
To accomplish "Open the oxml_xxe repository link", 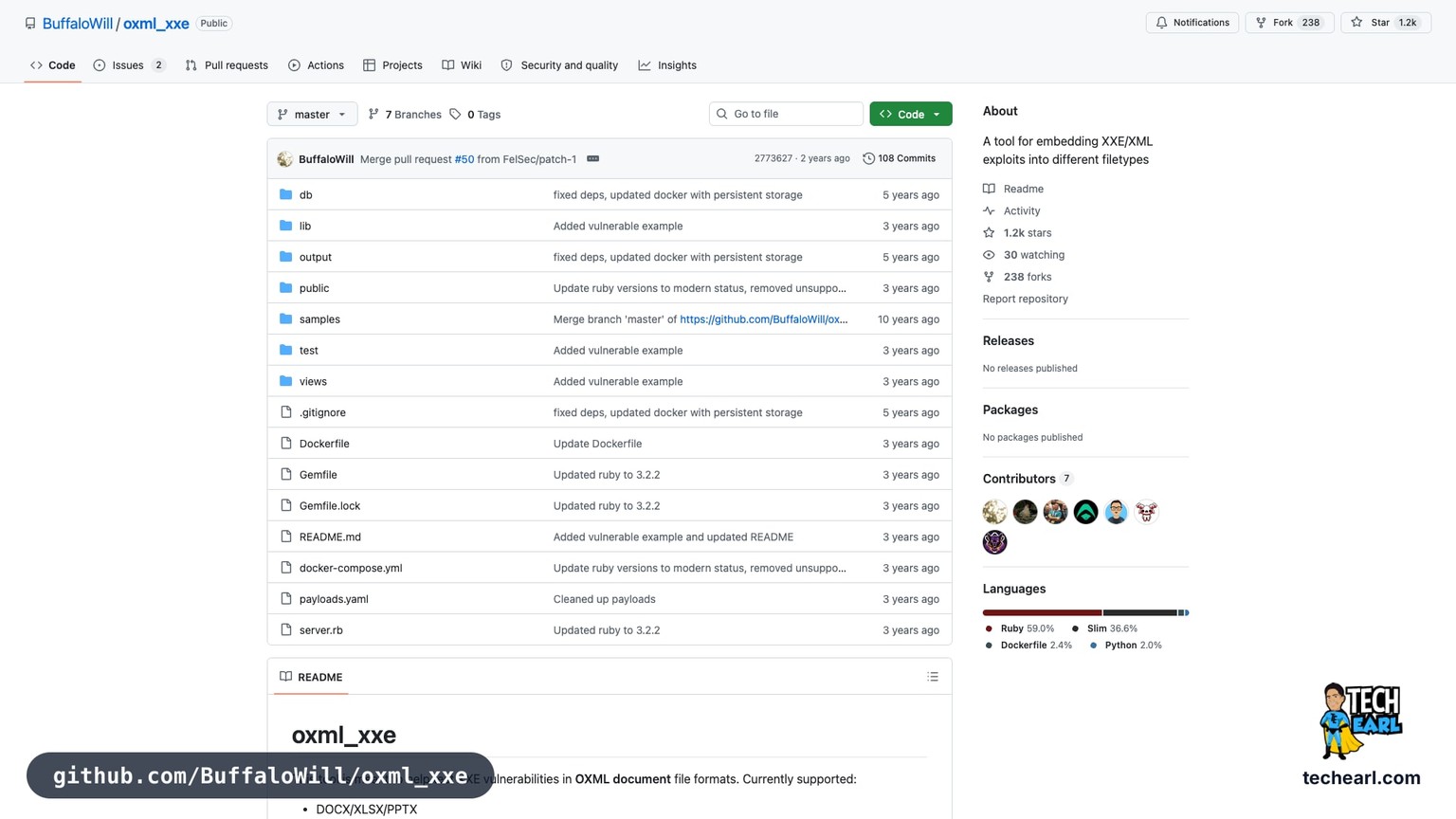I will coord(156,24).
